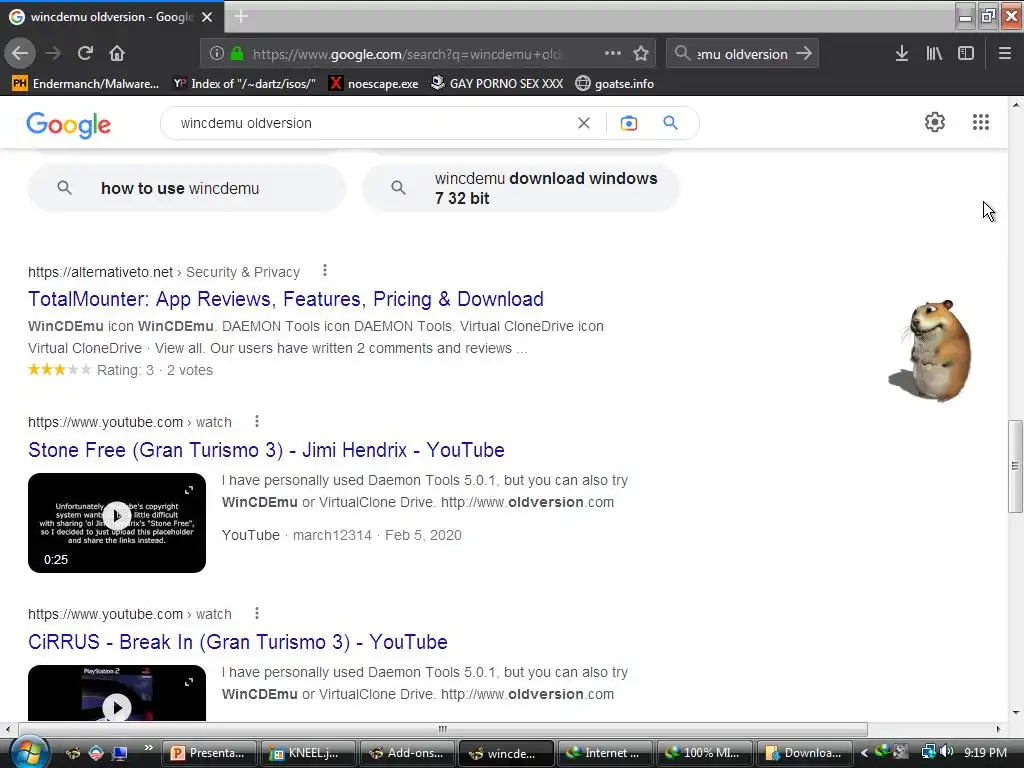Click the search bar magnifier icon
This screenshot has height=768, width=1024.
[682, 53]
